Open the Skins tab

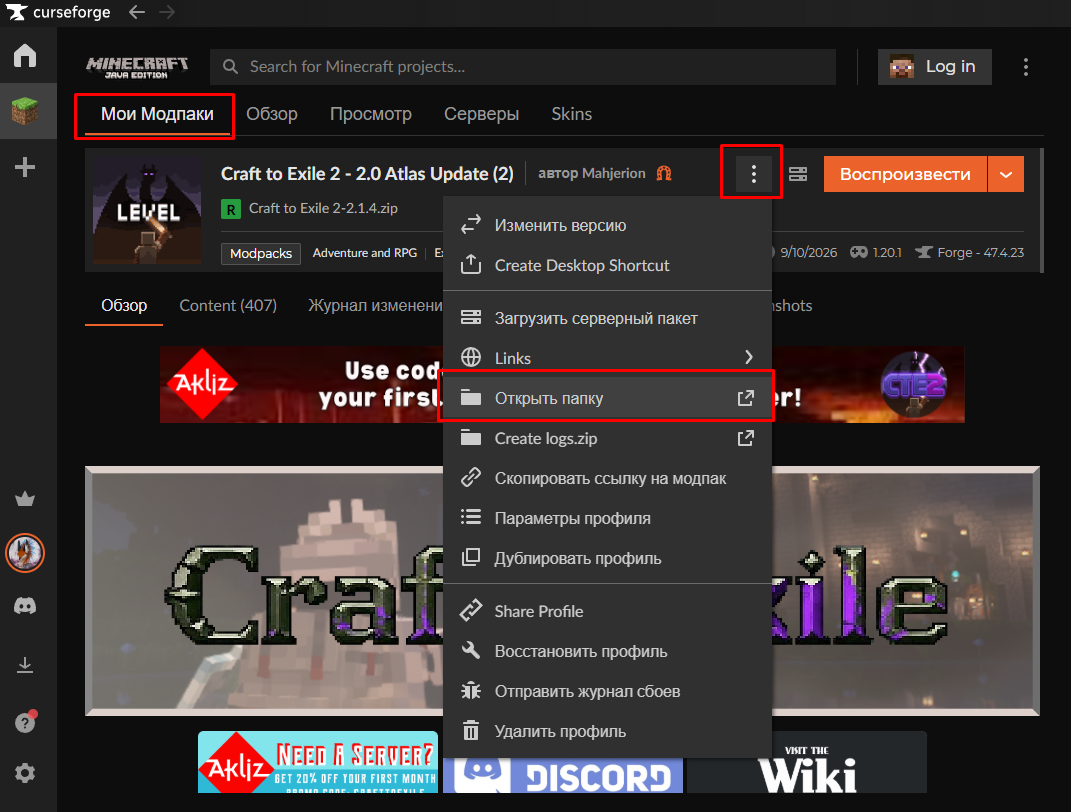572,114
